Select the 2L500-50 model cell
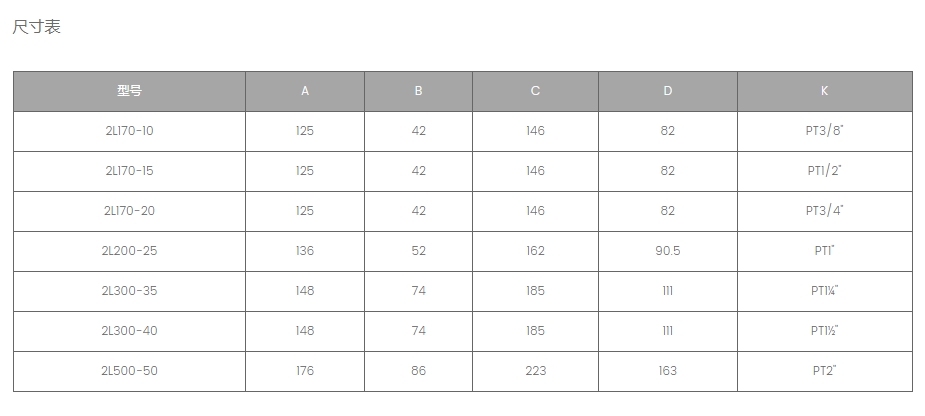925x416 pixels. point(129,371)
